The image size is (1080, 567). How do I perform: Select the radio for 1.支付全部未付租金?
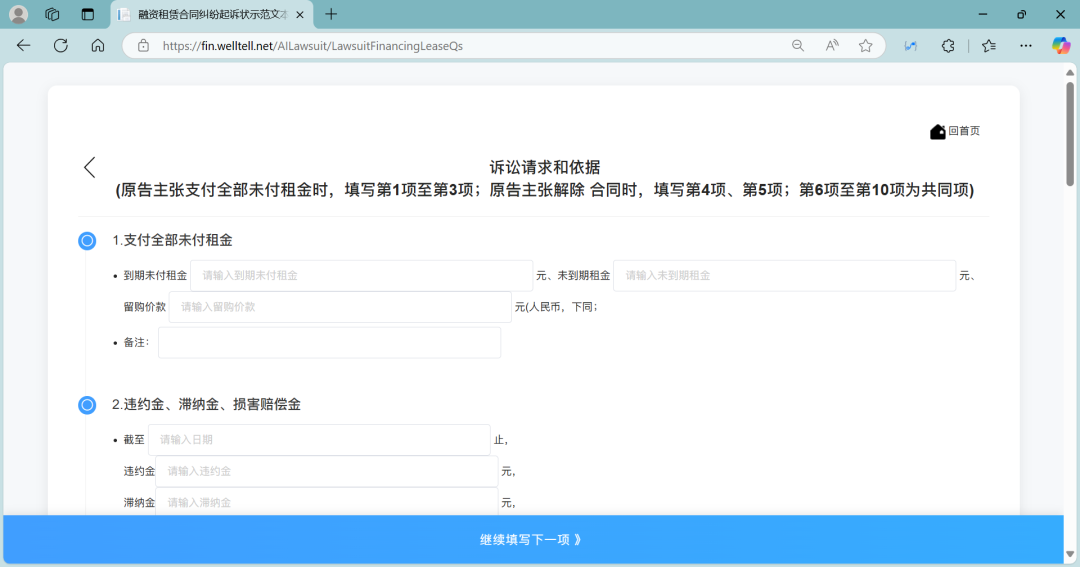87,240
